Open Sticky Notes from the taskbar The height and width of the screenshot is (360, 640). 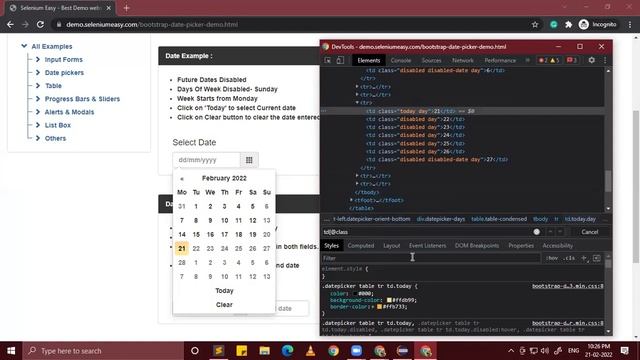point(241,351)
